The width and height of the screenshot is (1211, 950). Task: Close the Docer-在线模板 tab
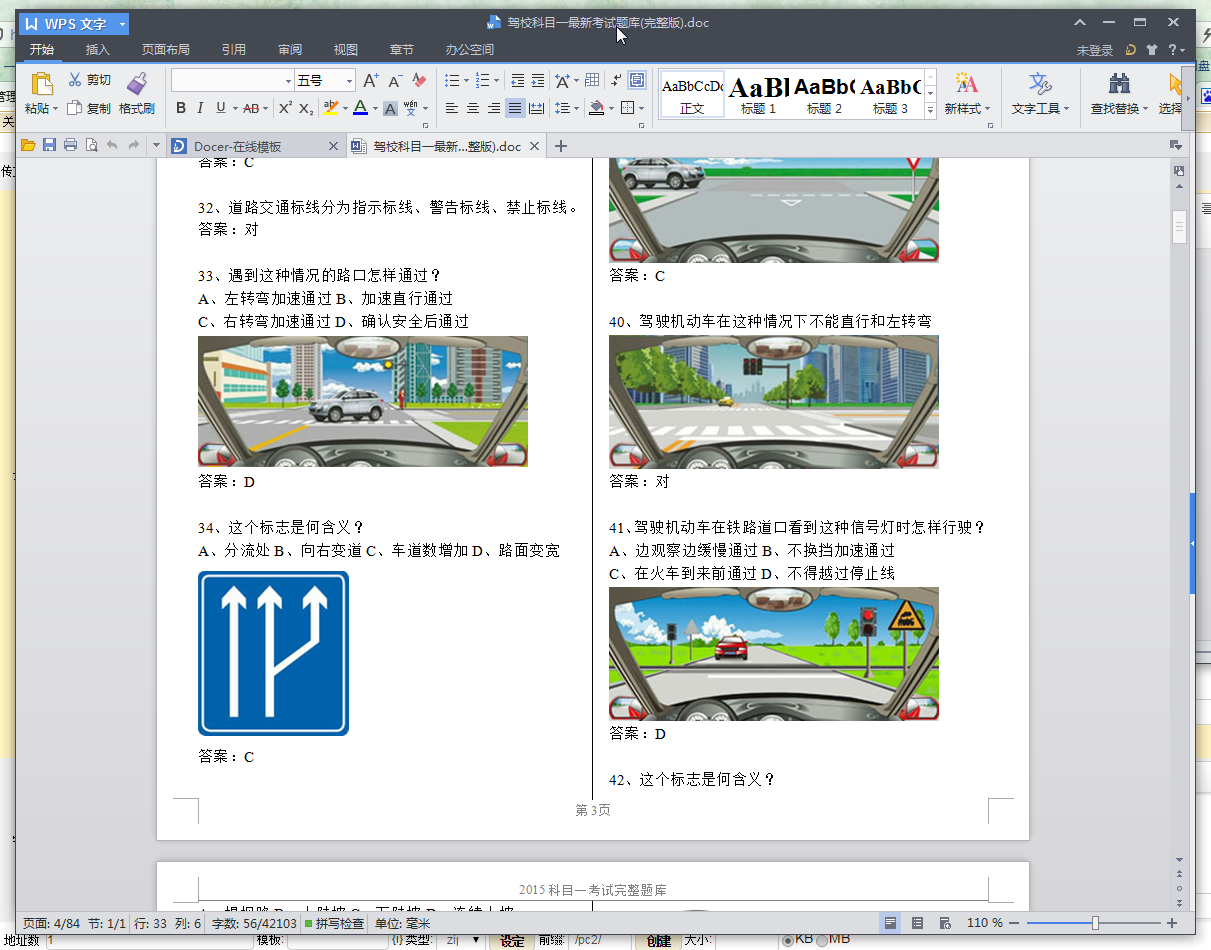tap(334, 146)
